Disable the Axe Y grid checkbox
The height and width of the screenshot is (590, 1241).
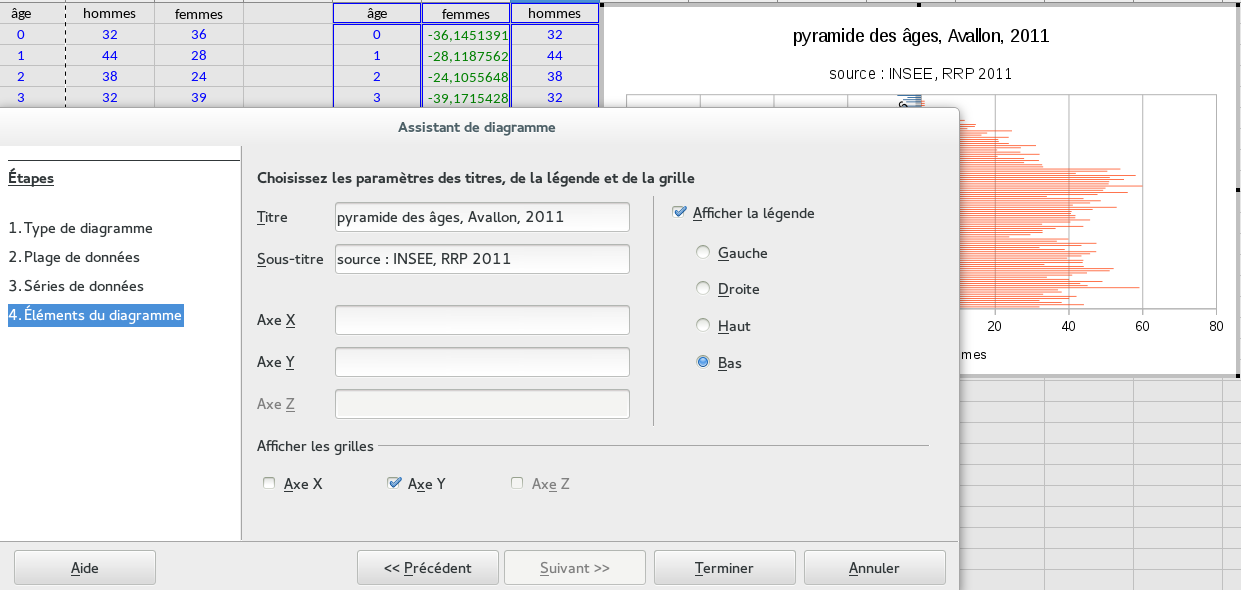(393, 484)
